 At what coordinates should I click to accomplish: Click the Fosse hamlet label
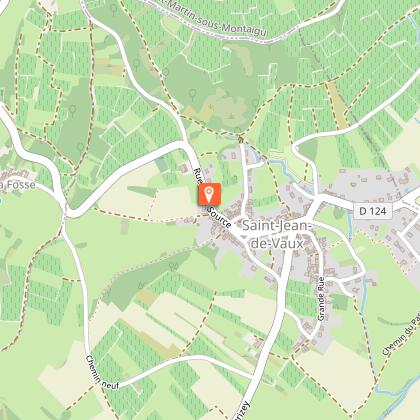click(17, 185)
